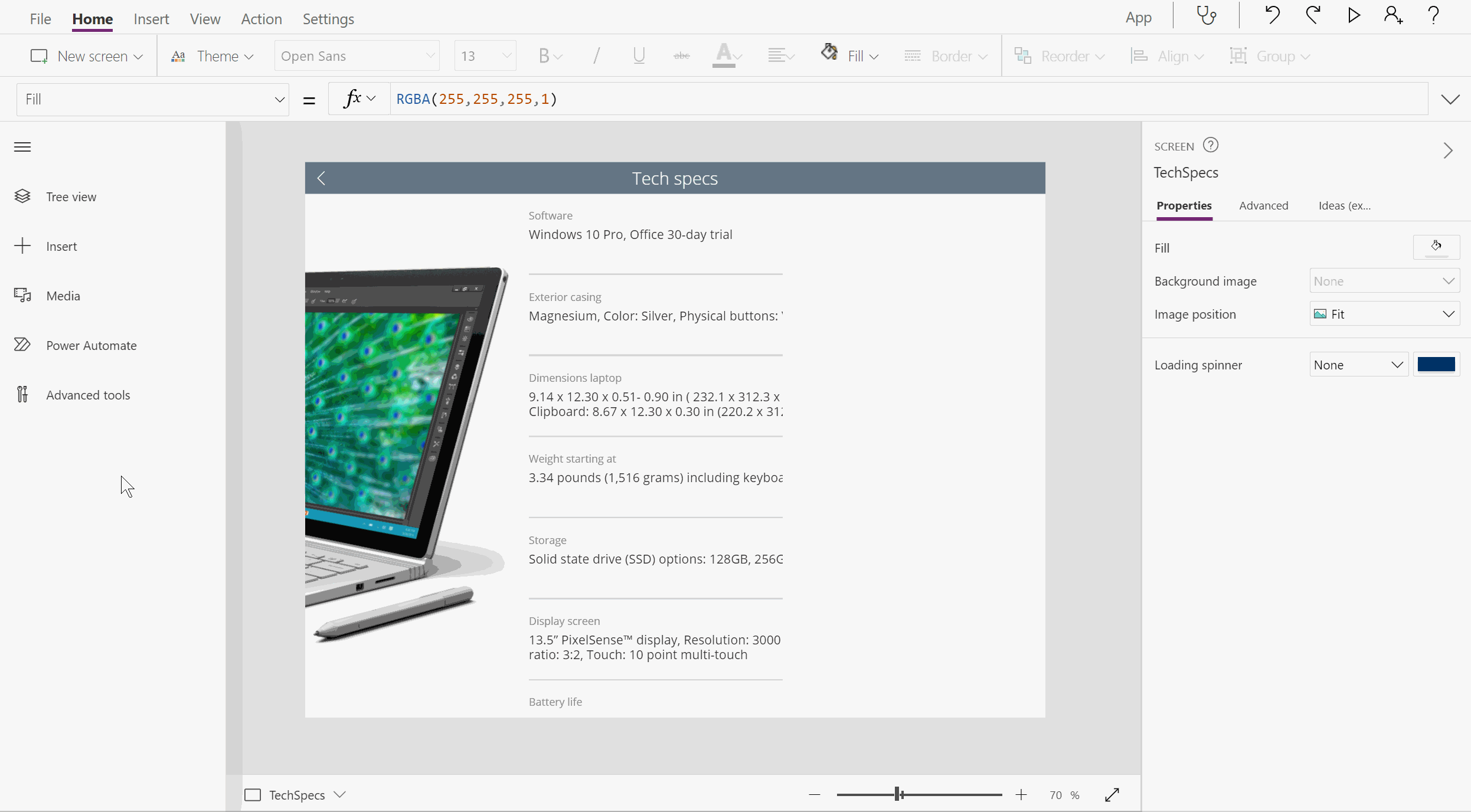
Task: Create a New screen
Action: pyautogui.click(x=87, y=55)
